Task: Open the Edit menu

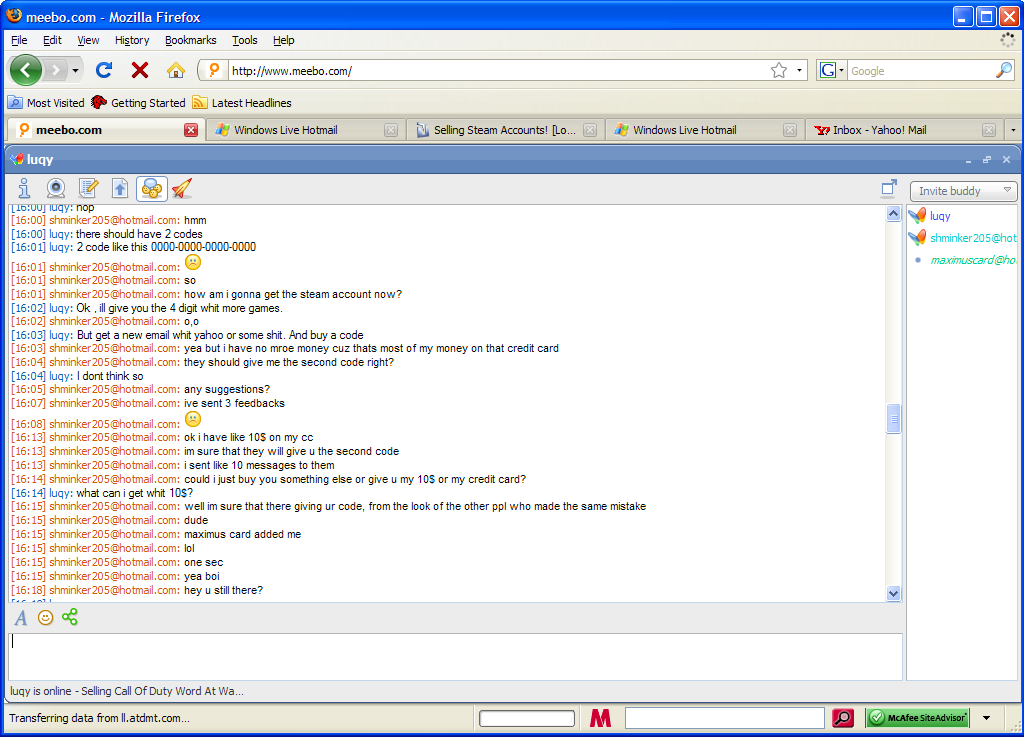Action: (52, 40)
